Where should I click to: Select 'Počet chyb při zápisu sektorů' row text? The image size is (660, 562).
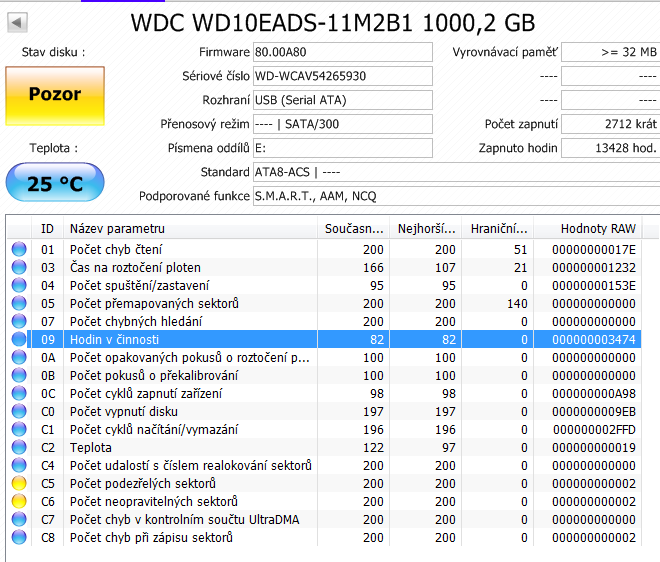point(151,538)
